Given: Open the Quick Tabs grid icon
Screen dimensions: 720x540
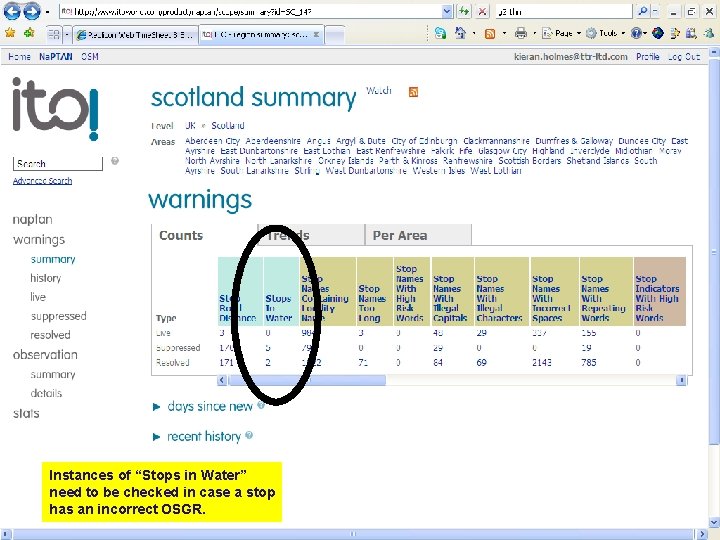Looking at the screenshot, I should [54, 34].
